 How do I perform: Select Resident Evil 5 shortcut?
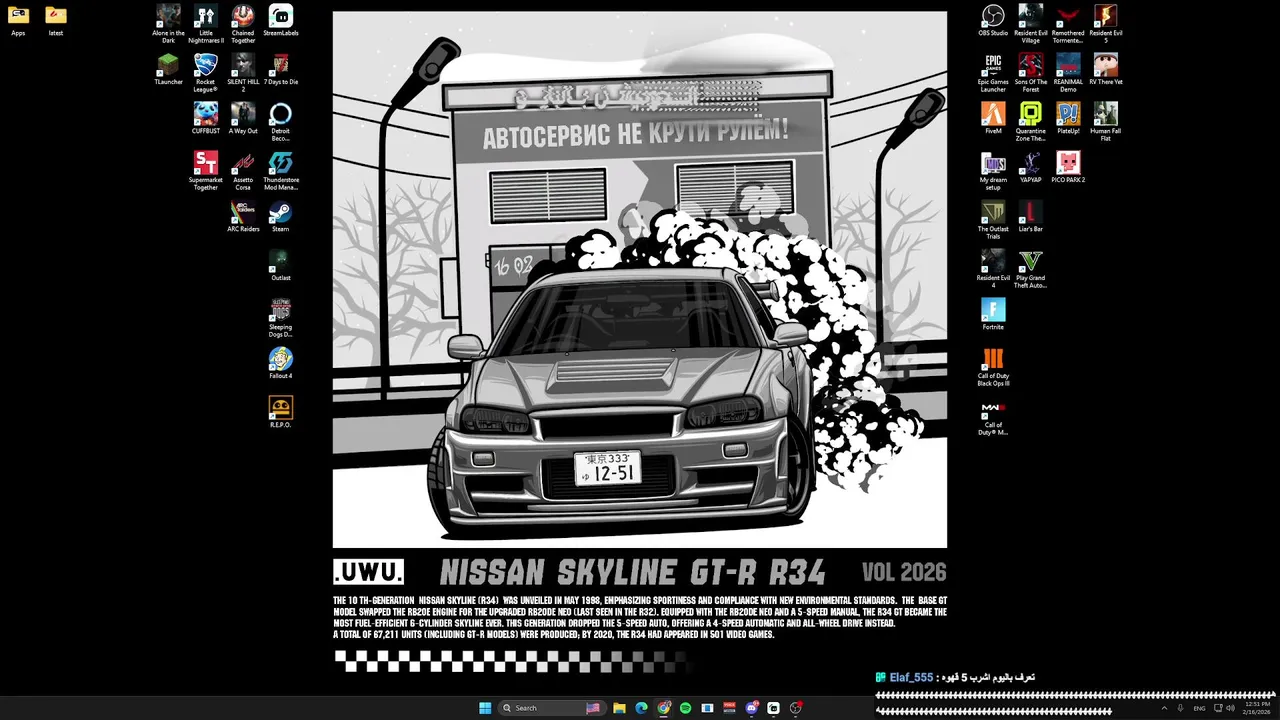click(1106, 23)
